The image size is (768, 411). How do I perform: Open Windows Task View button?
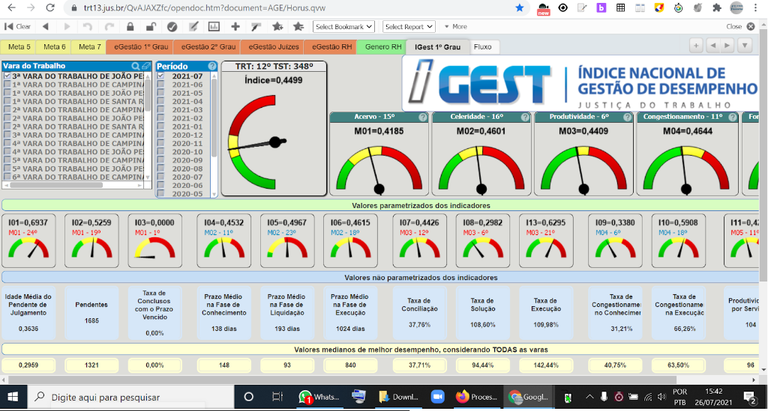pos(277,397)
